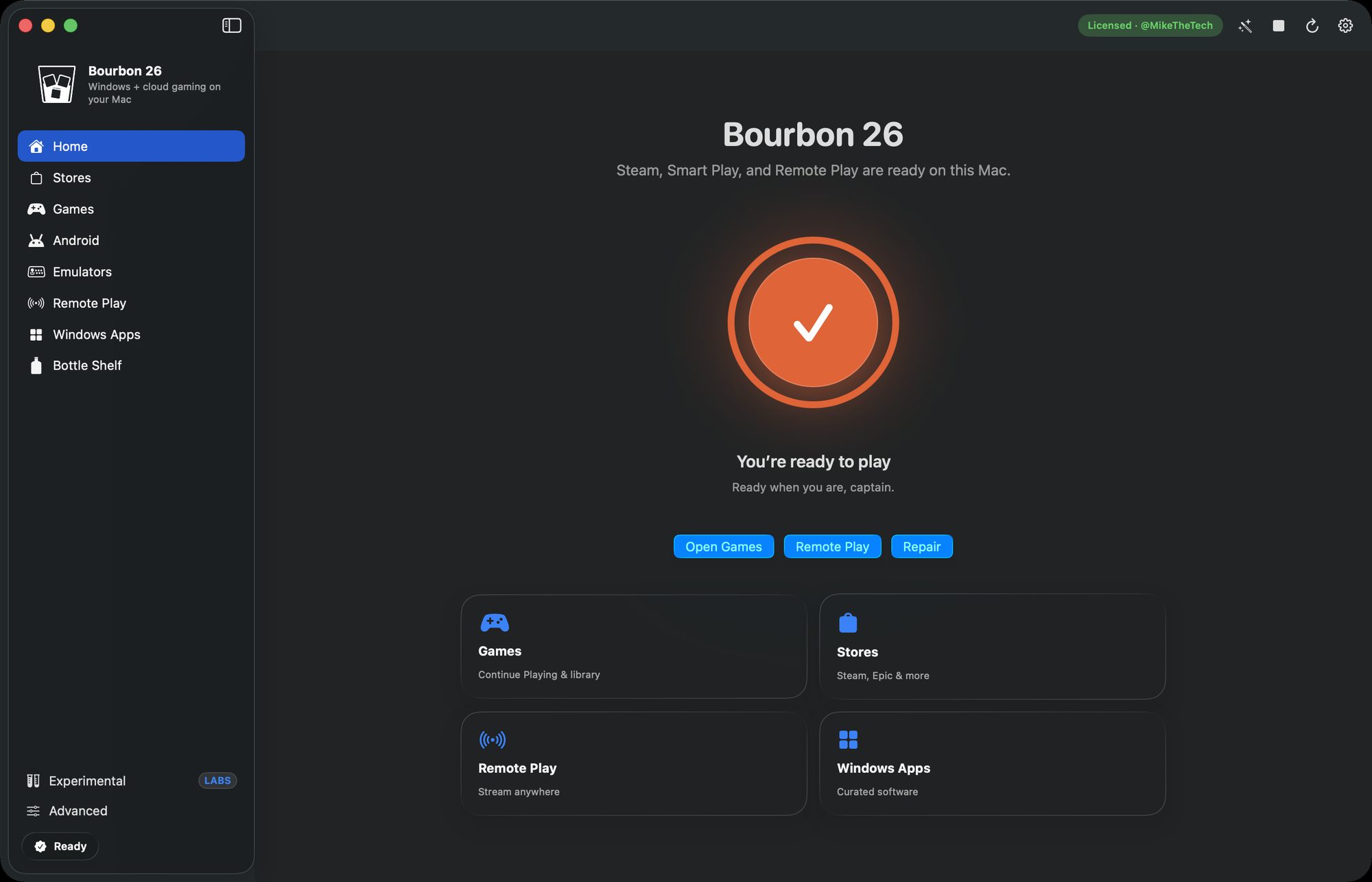Click the Emulators console icon in sidebar
The image size is (1372, 882).
tap(36, 272)
